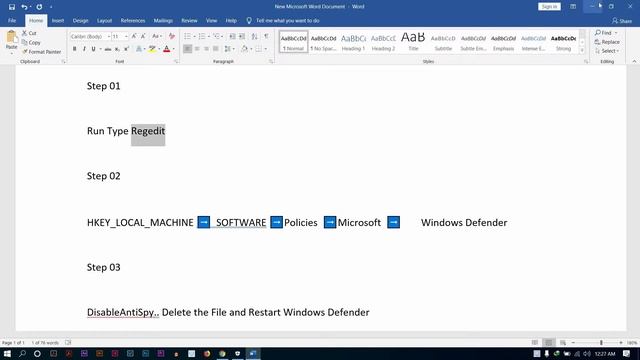Screen dimensions: 640x360
Task: Click the Redo icon in quick access toolbar
Action: [39, 7]
